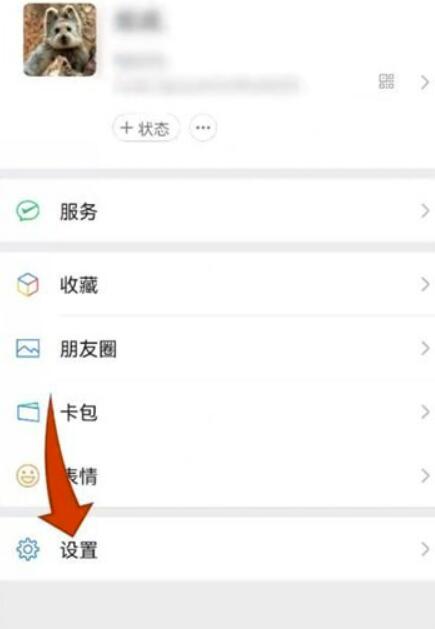The height and width of the screenshot is (629, 435).
Task: Open the 卡包 menu label
Action: (x=79, y=413)
